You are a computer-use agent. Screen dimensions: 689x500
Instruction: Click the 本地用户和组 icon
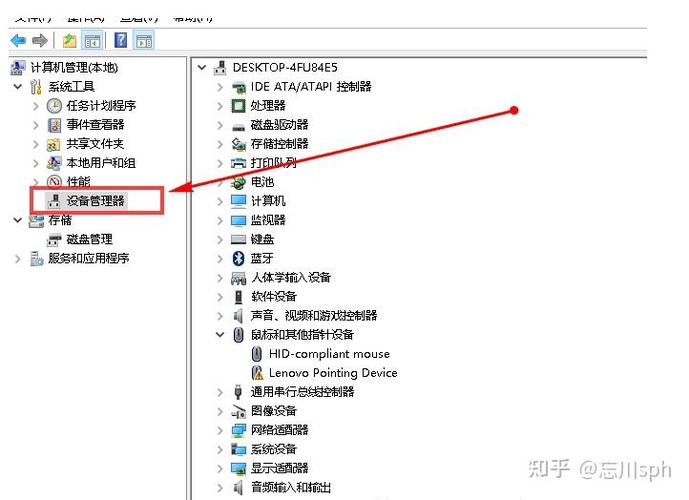click(x=54, y=163)
